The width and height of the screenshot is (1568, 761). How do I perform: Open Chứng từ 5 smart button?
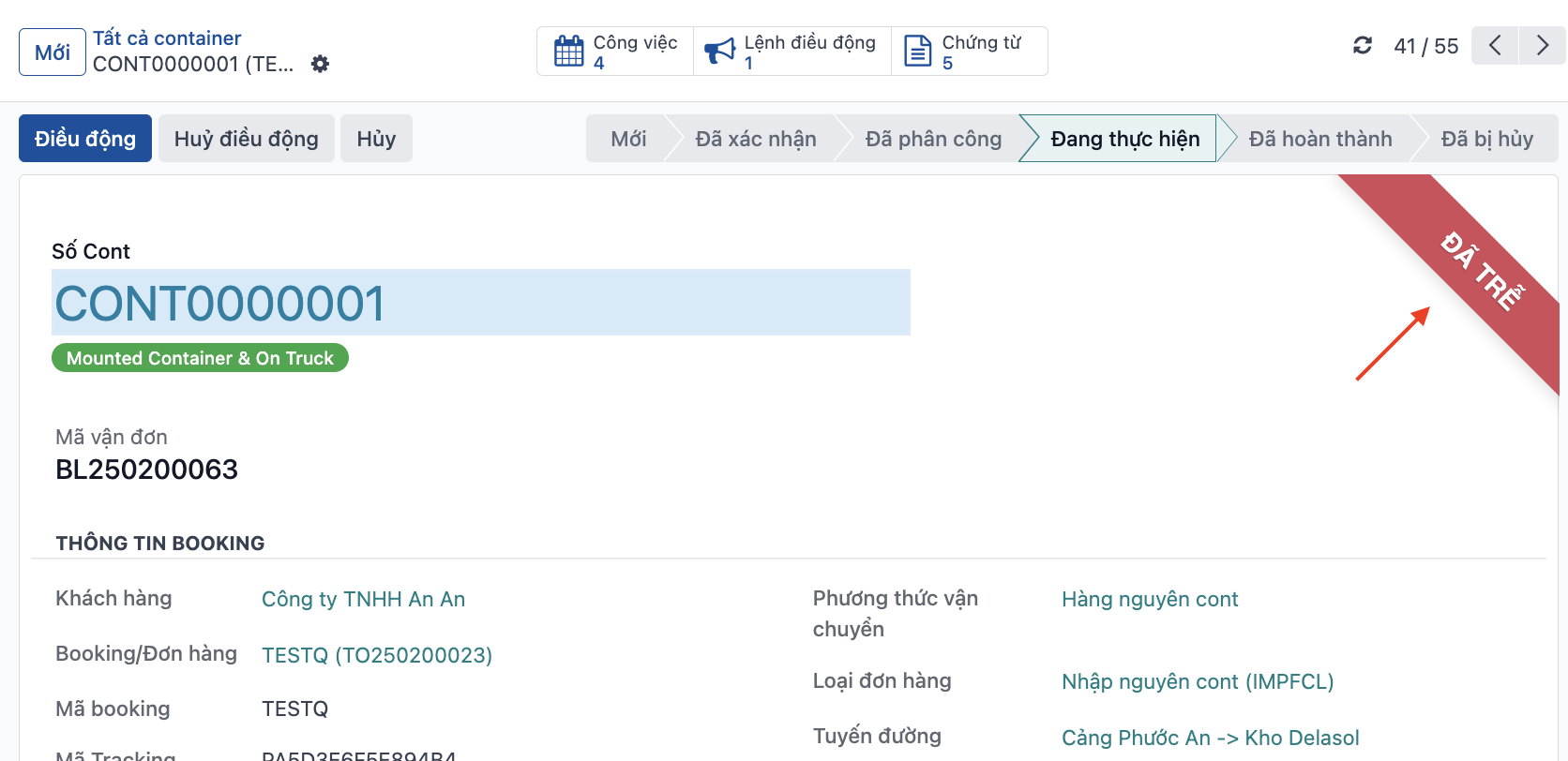(969, 52)
